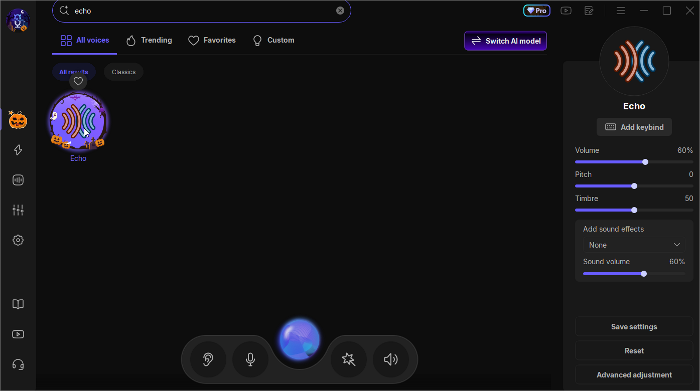The image size is (700, 391).
Task: Switch to the Favorites tab
Action: click(212, 40)
